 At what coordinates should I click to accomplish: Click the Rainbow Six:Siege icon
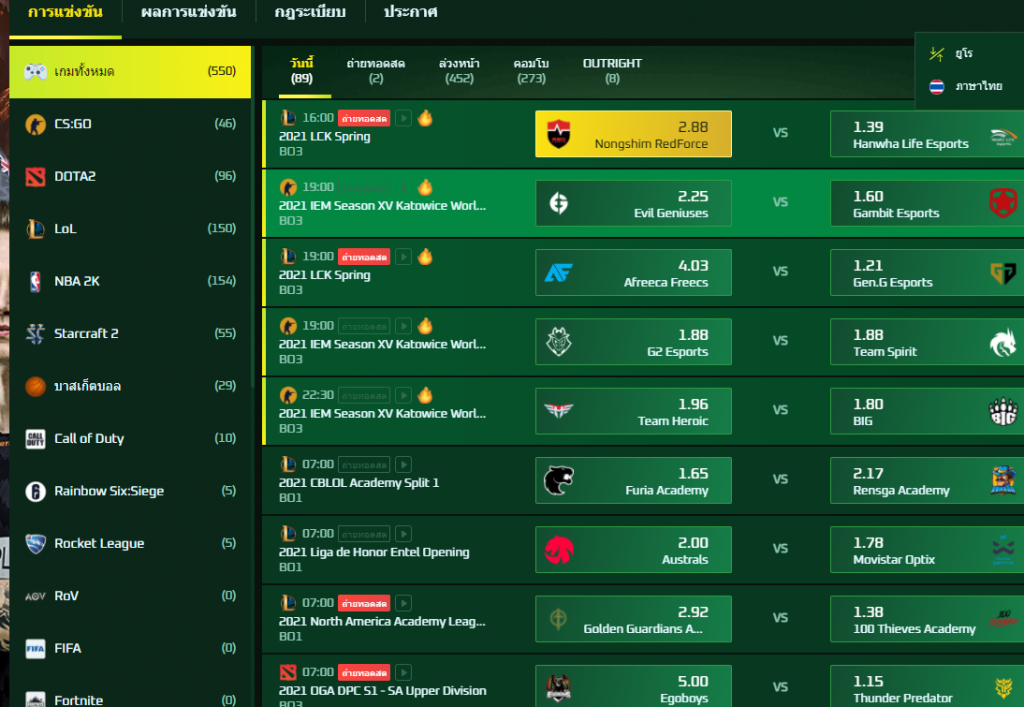point(35,491)
